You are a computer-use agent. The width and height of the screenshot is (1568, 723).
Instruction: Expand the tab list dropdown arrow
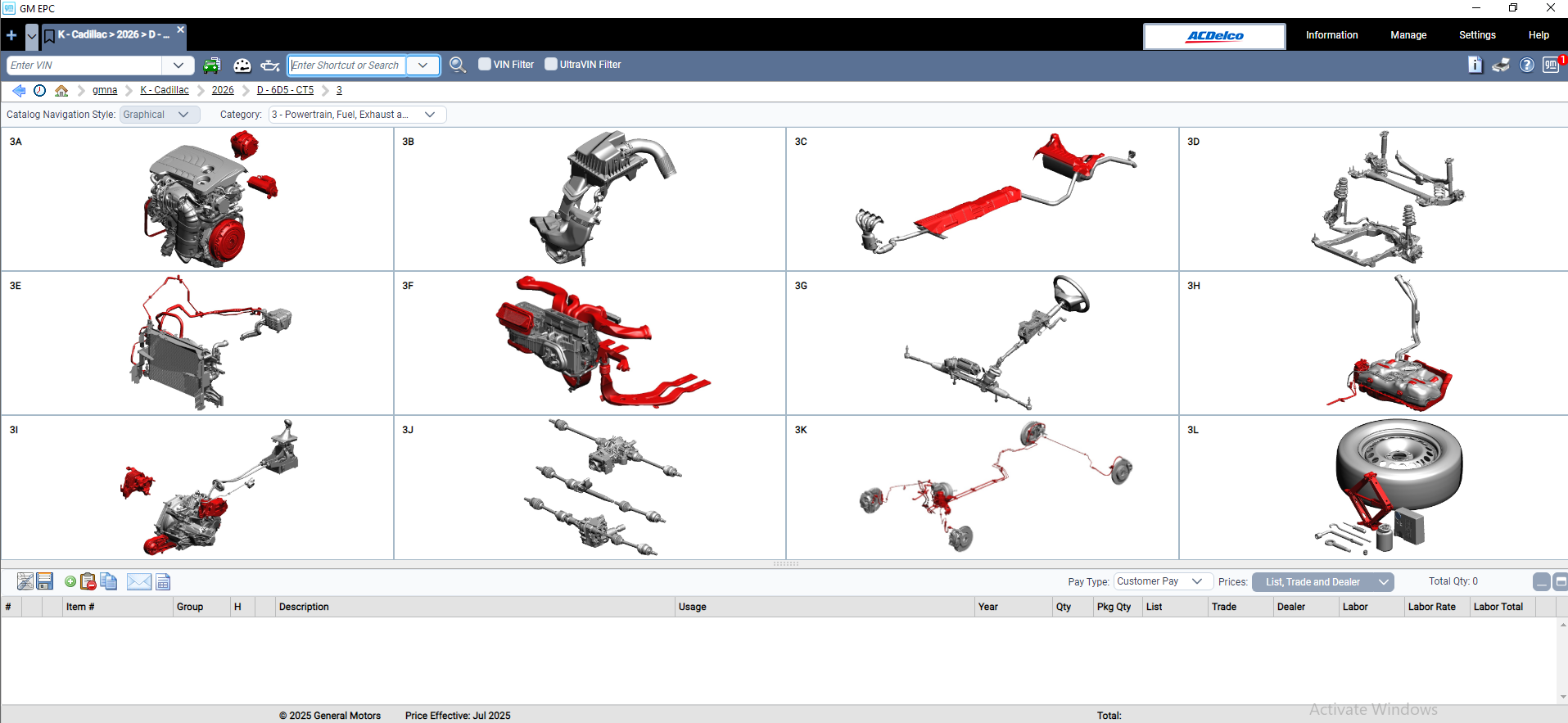click(x=32, y=36)
